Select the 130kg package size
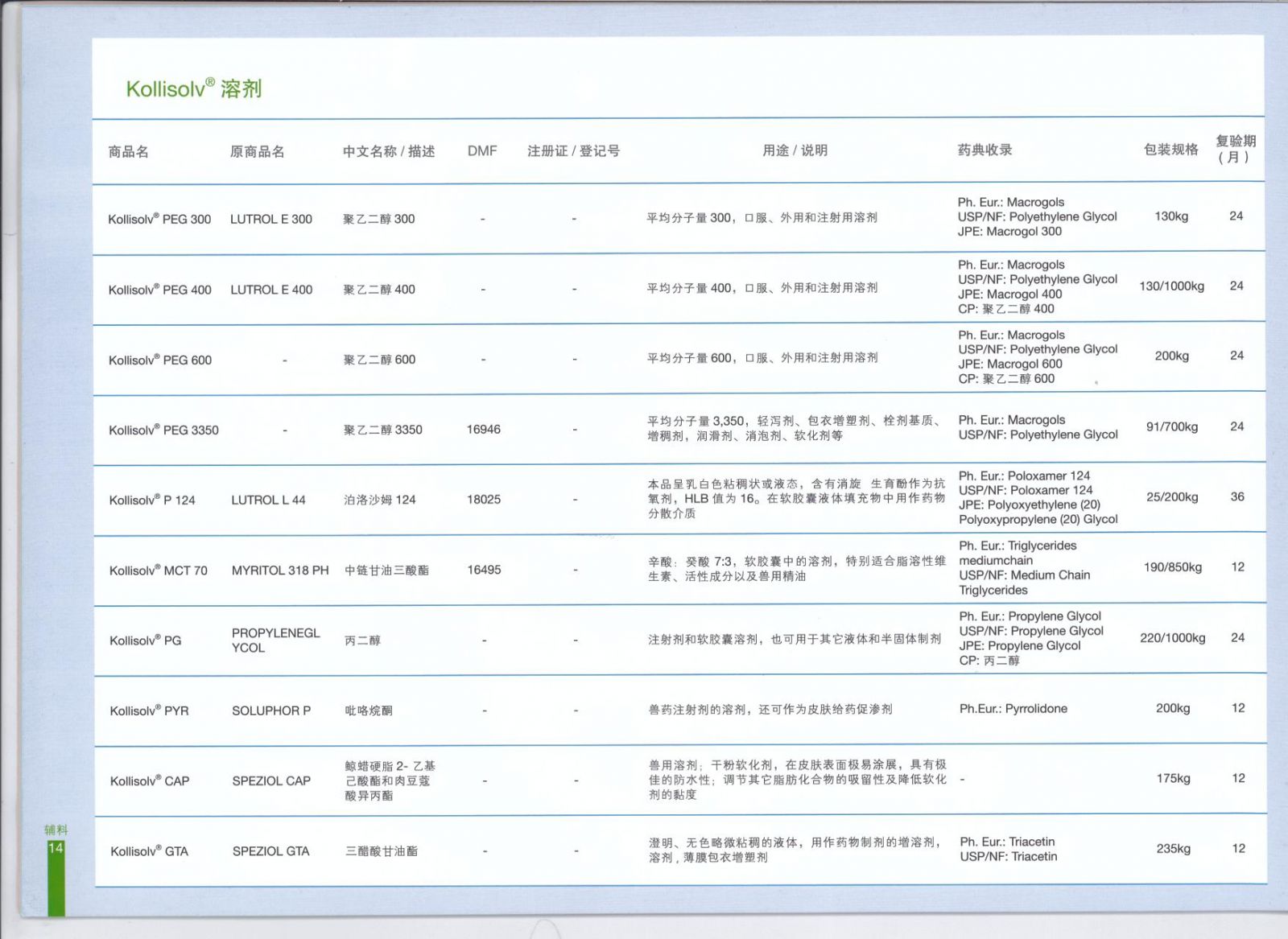Screen dimensions: 1288x939 pyautogui.click(x=1171, y=216)
